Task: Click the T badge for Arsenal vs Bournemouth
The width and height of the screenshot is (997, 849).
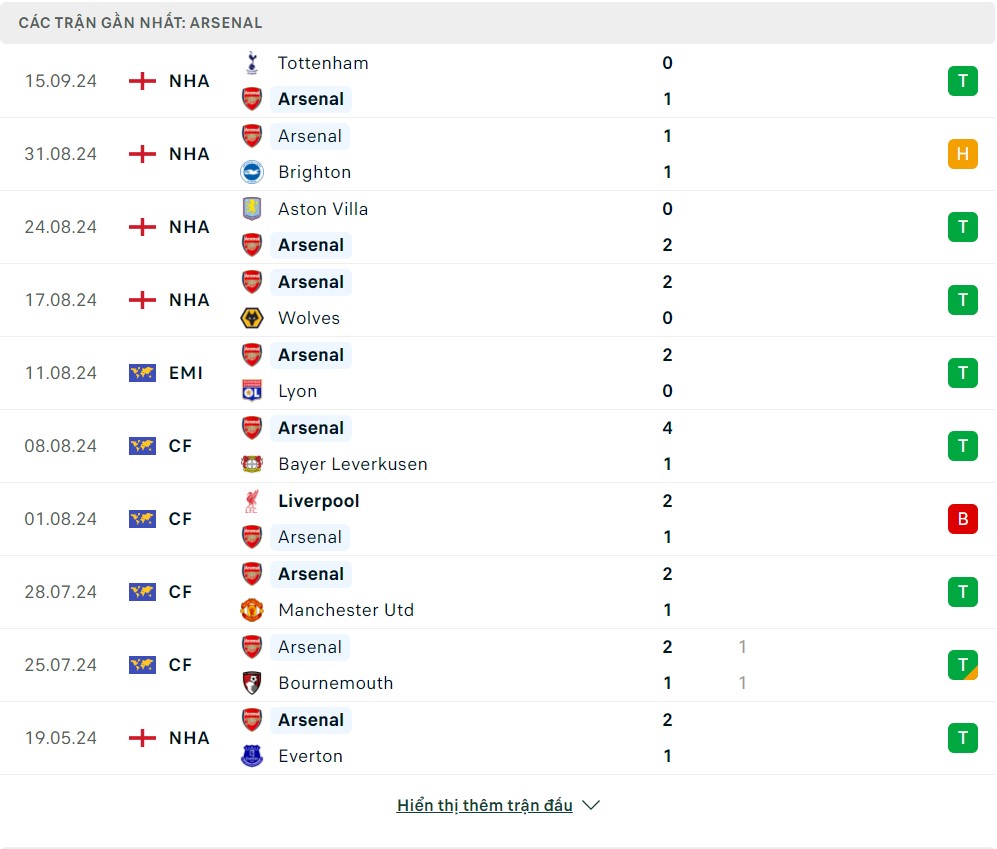Action: 962,665
